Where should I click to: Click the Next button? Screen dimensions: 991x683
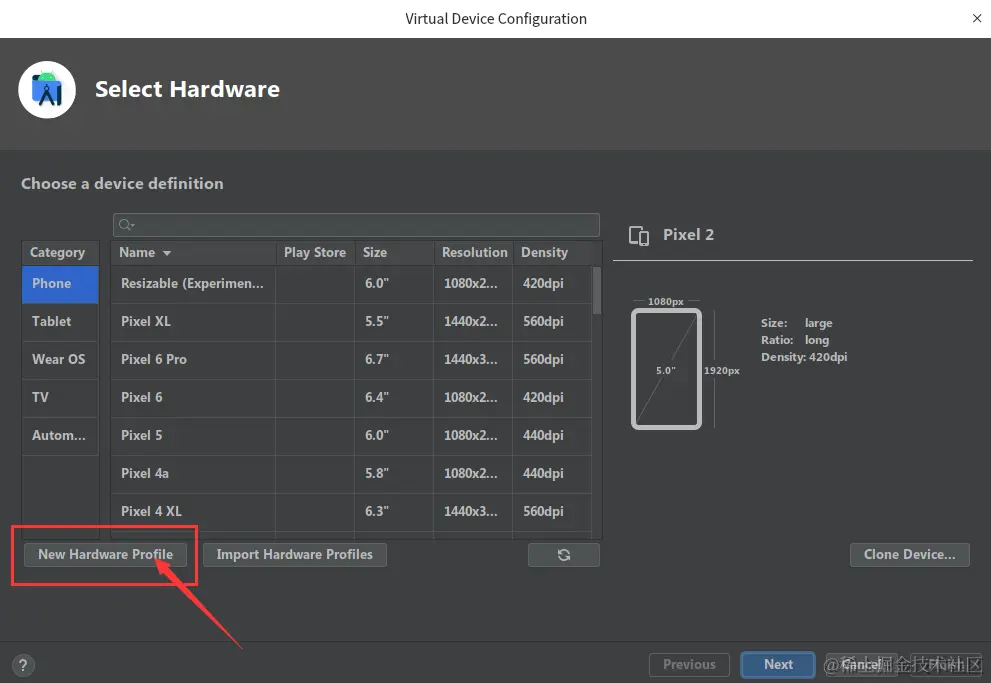[778, 665]
